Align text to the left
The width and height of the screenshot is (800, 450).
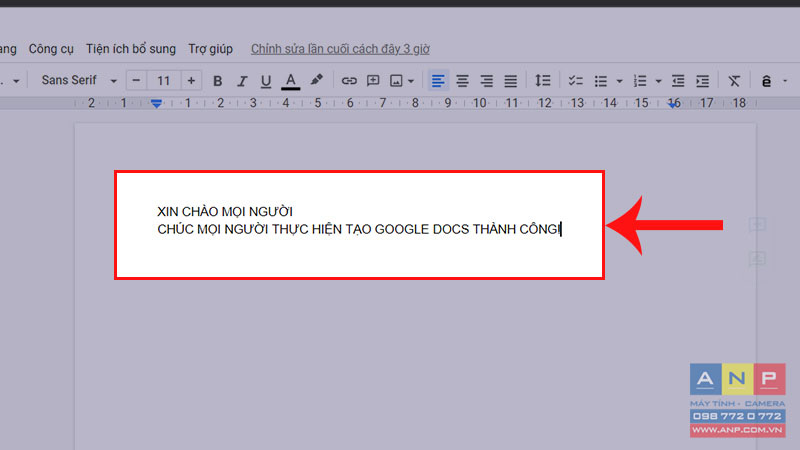coord(438,81)
